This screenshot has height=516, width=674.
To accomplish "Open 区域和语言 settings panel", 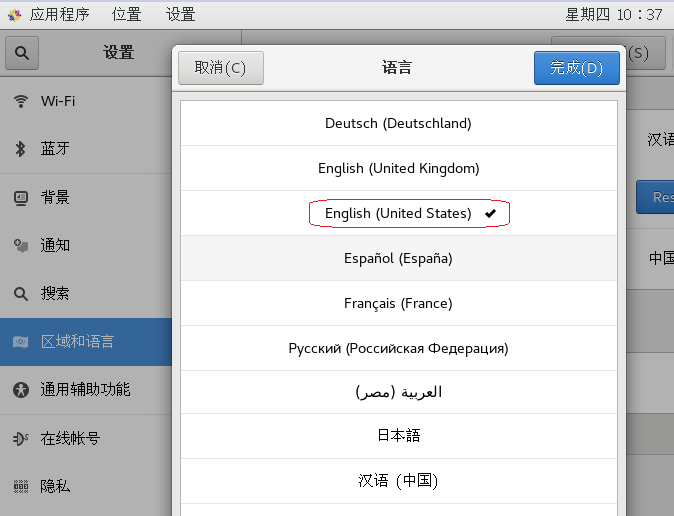I will point(86,342).
